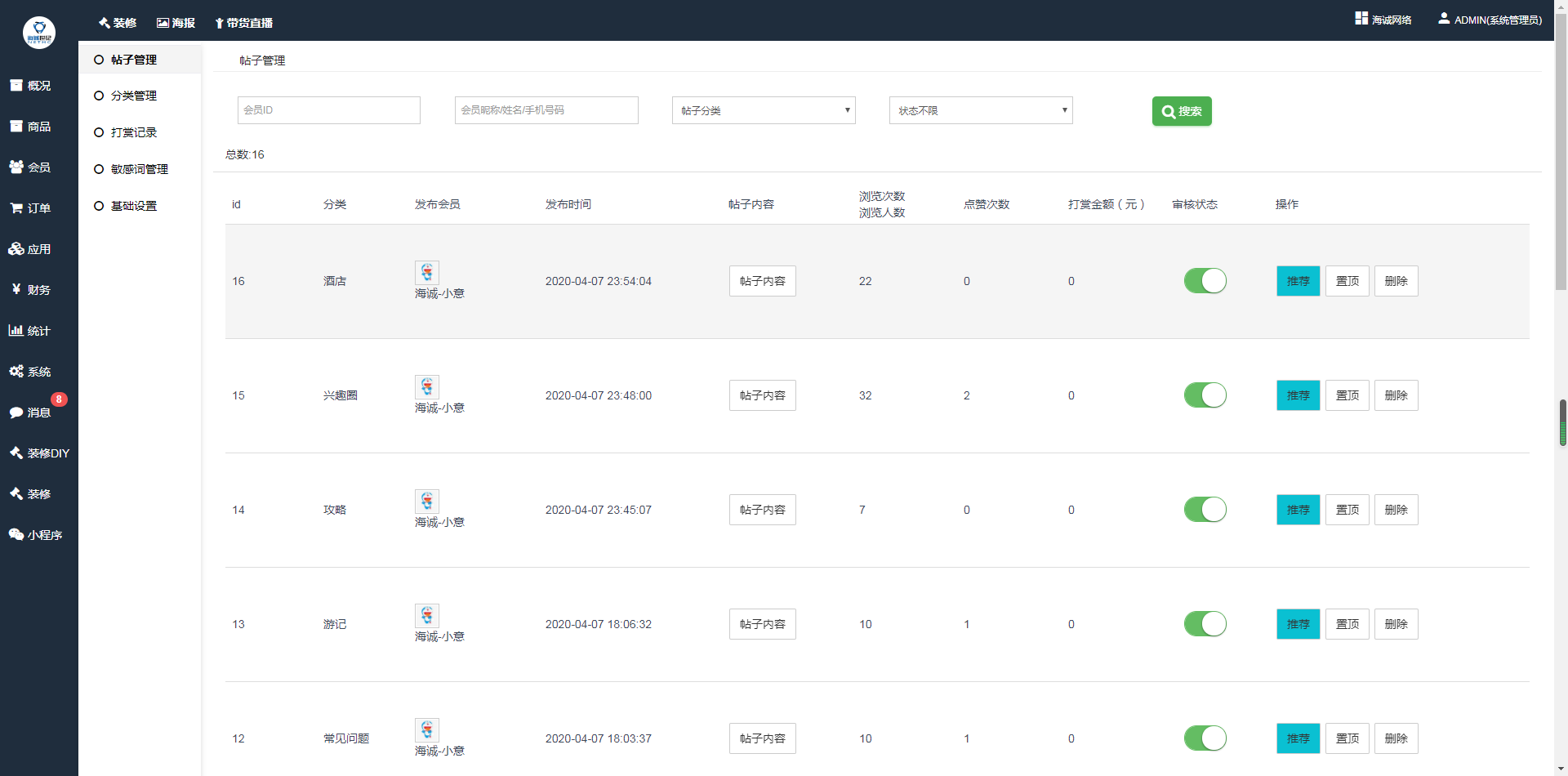
Task: Click member avatar in row 14
Action: (x=427, y=502)
